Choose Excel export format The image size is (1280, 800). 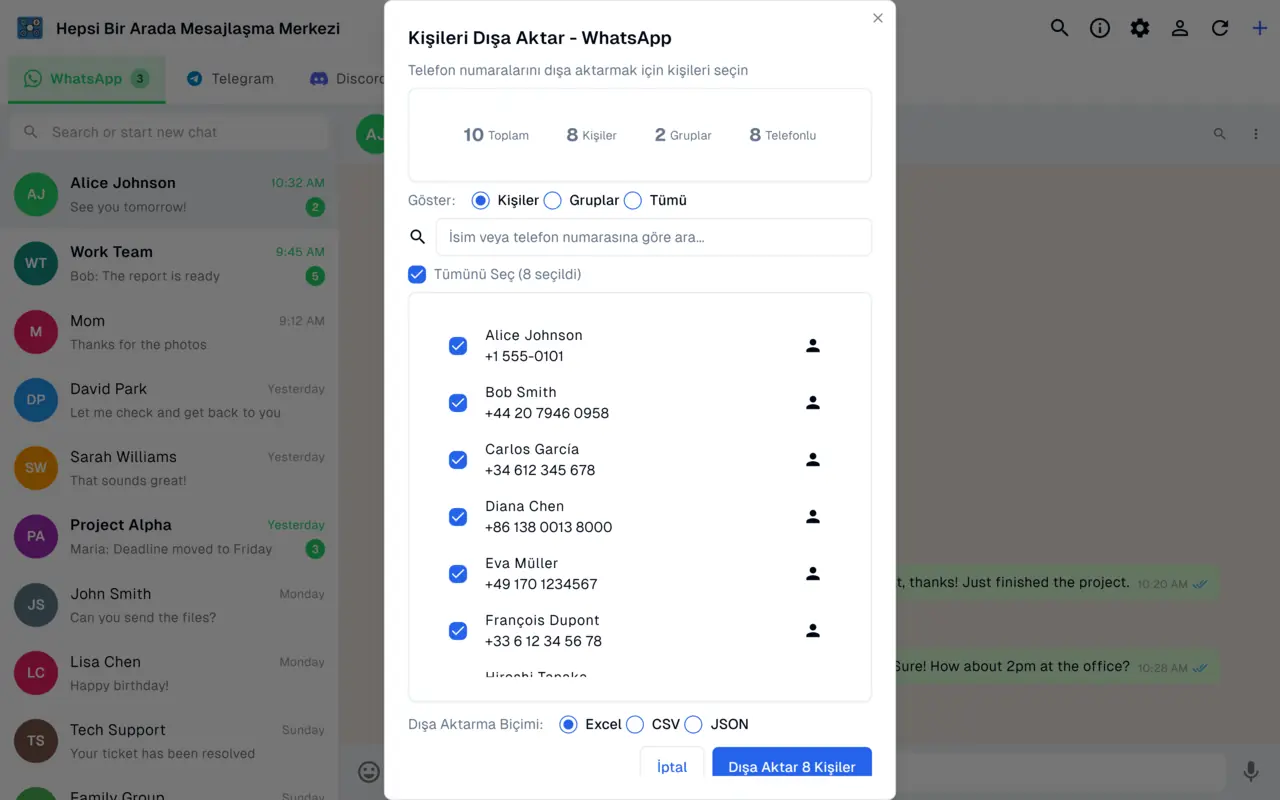coord(568,724)
